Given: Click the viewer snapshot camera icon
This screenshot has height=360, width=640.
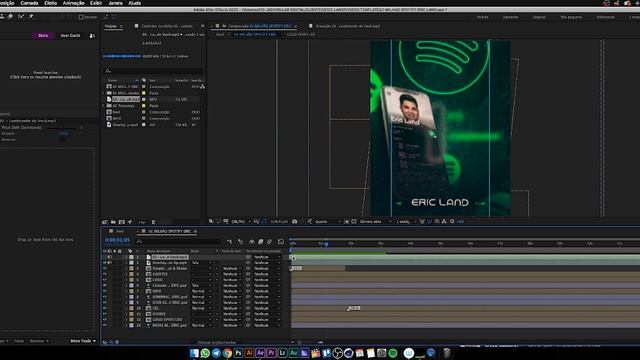Looking at the screenshot, I should click(294, 222).
